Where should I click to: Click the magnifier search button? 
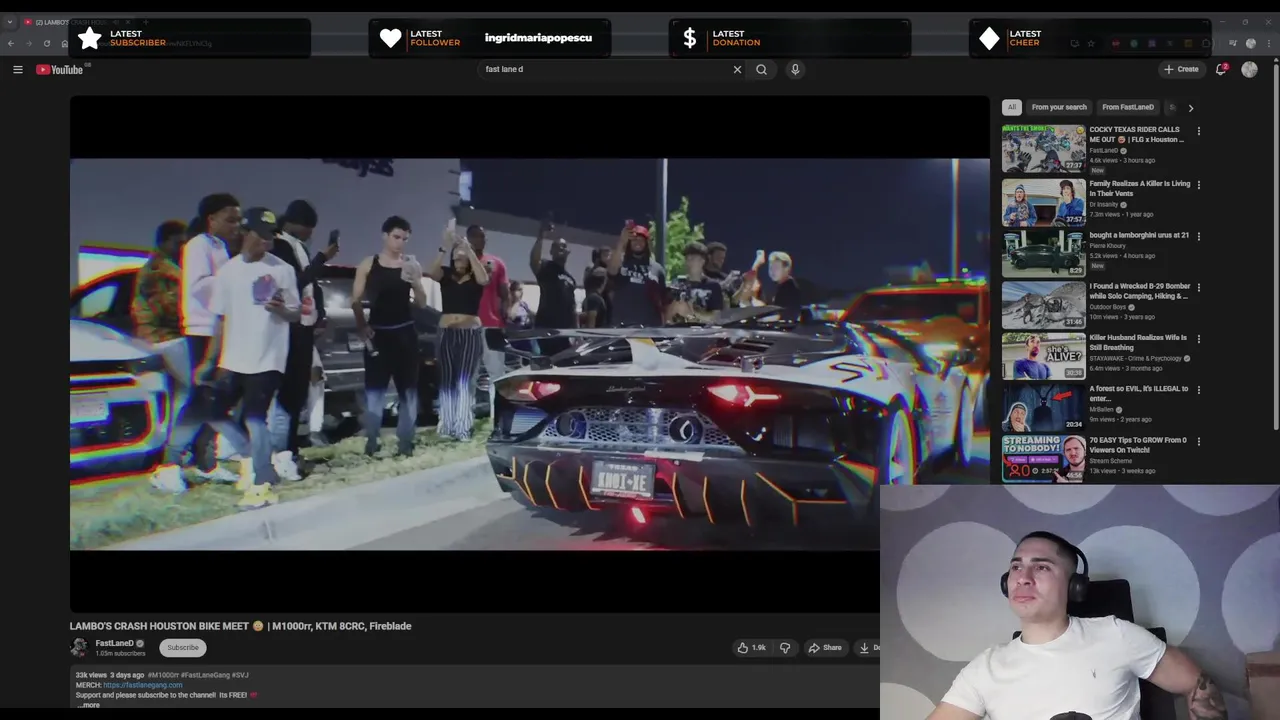click(762, 69)
